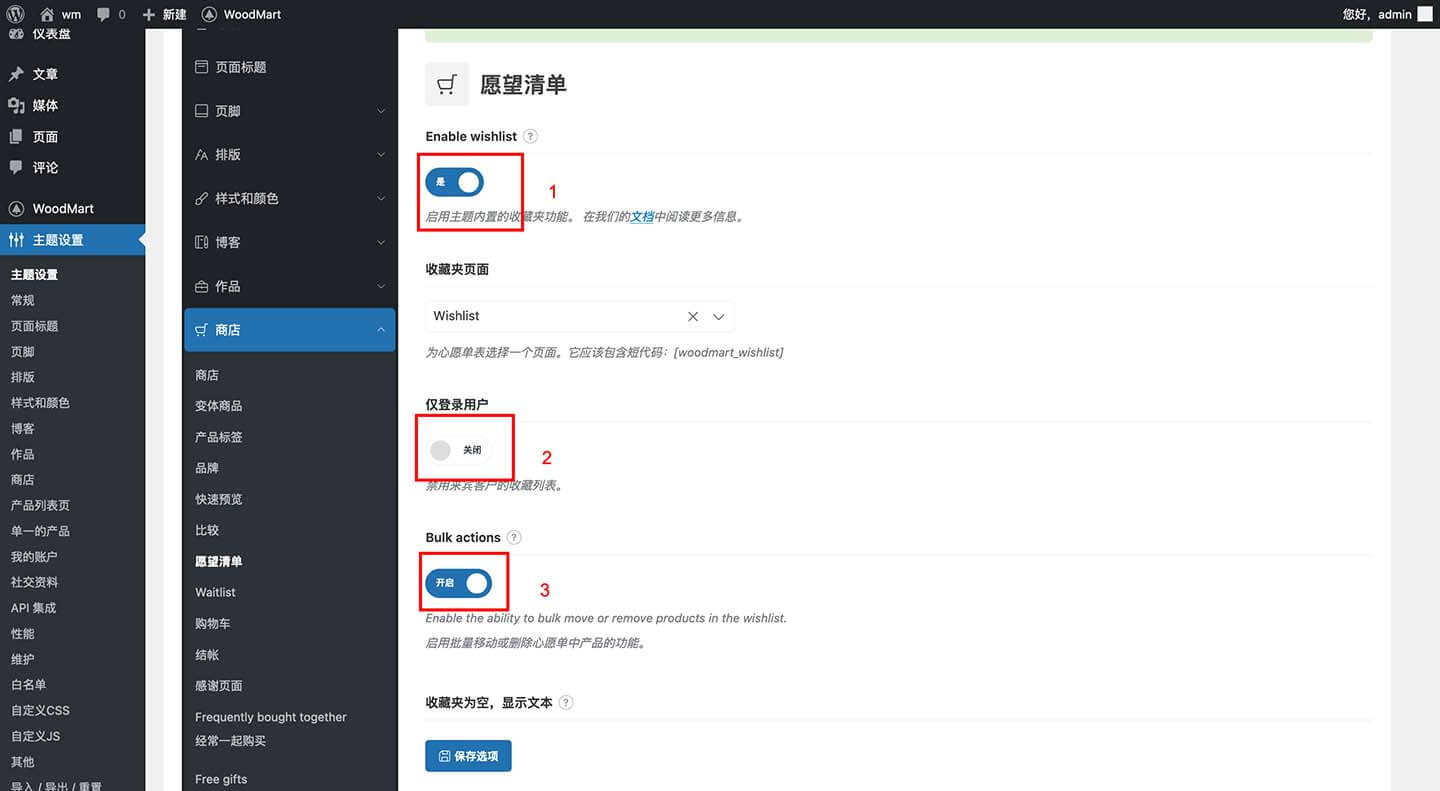Open the 感谢页面 settings tab
The image size is (1440, 791).
tap(219, 685)
